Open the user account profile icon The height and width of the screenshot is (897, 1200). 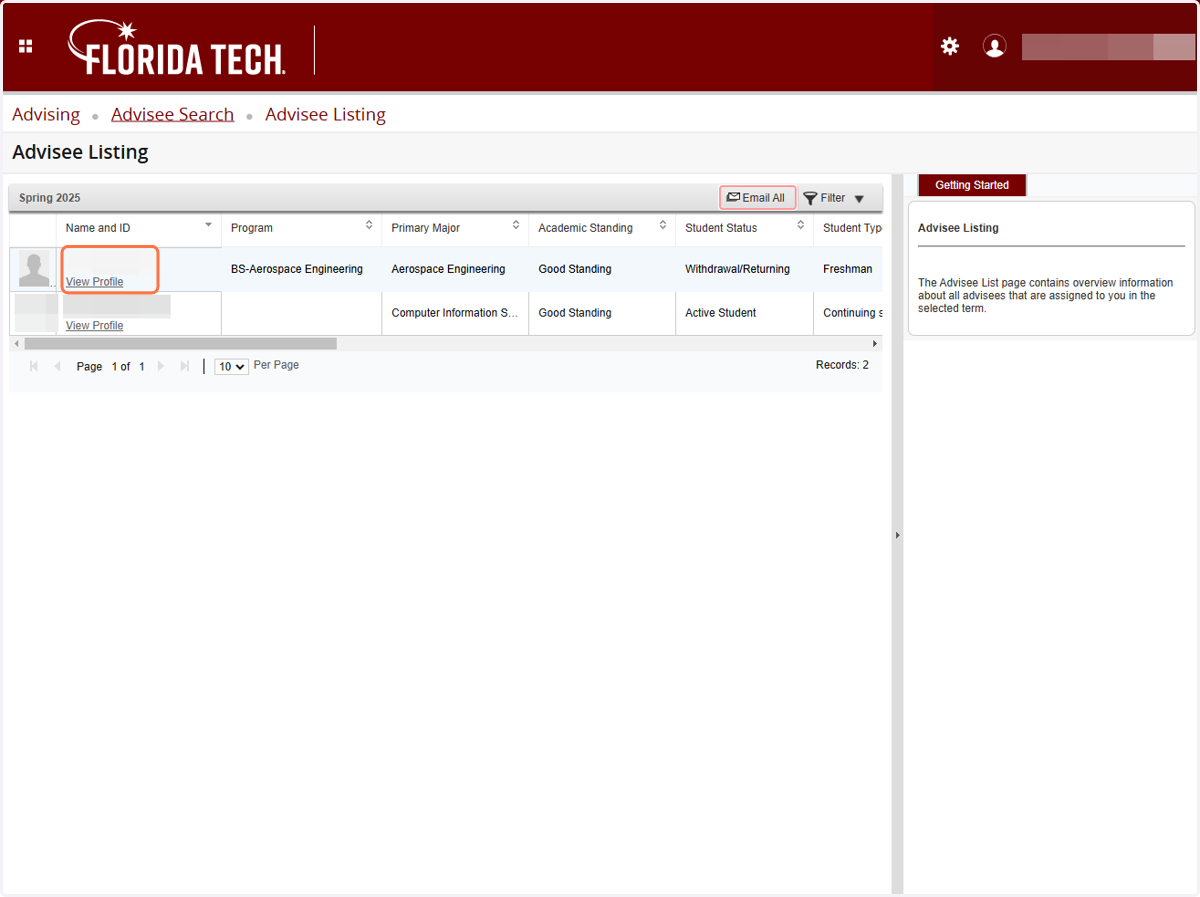[x=994, y=46]
